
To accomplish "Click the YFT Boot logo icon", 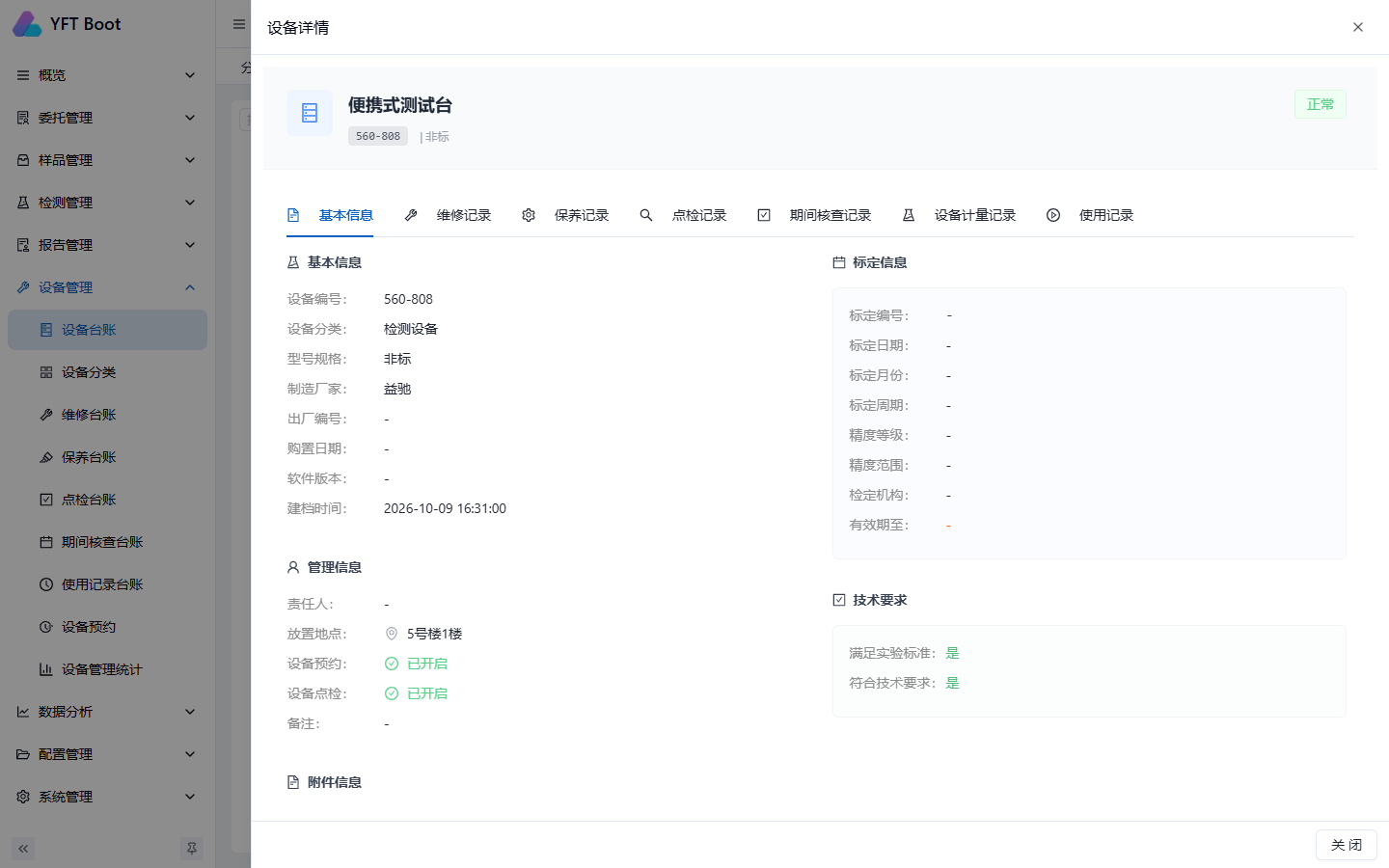I will click(x=27, y=24).
